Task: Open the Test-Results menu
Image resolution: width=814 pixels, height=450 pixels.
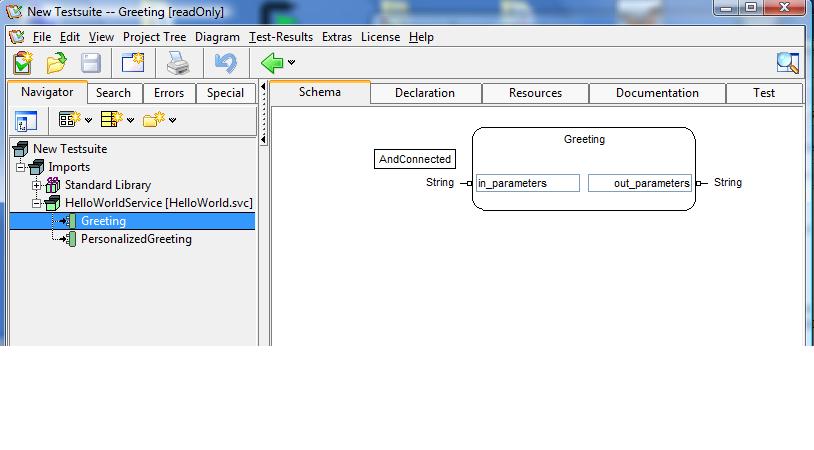Action: pyautogui.click(x=280, y=37)
